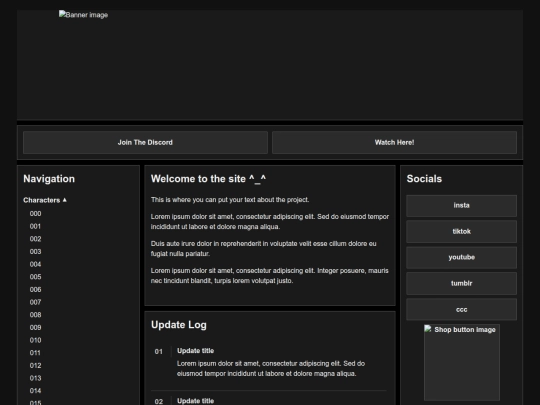Open character 006 link
This screenshot has width=540, height=405.
click(35, 290)
